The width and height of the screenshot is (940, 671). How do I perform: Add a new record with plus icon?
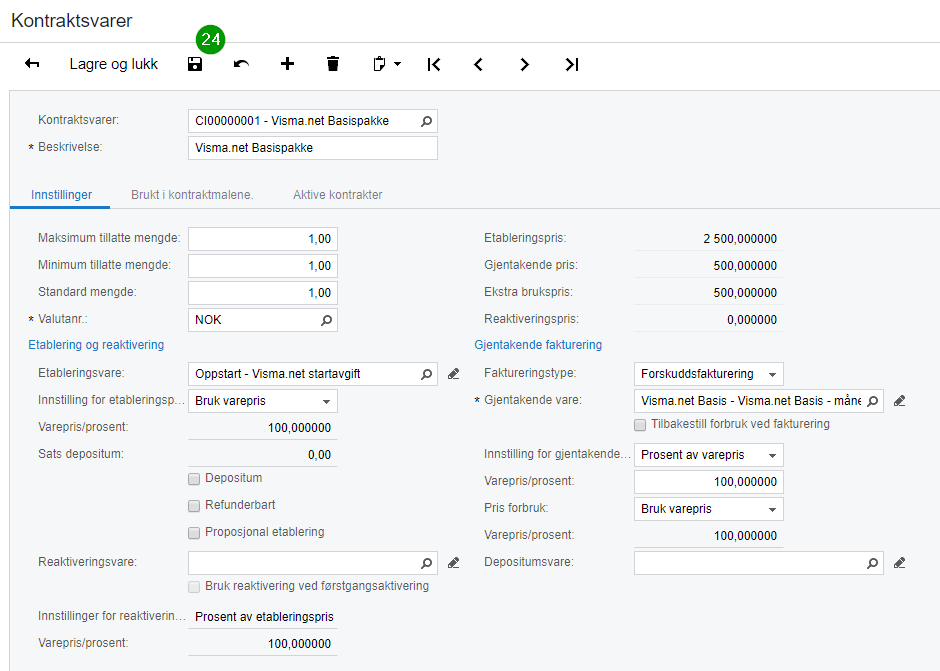click(287, 64)
